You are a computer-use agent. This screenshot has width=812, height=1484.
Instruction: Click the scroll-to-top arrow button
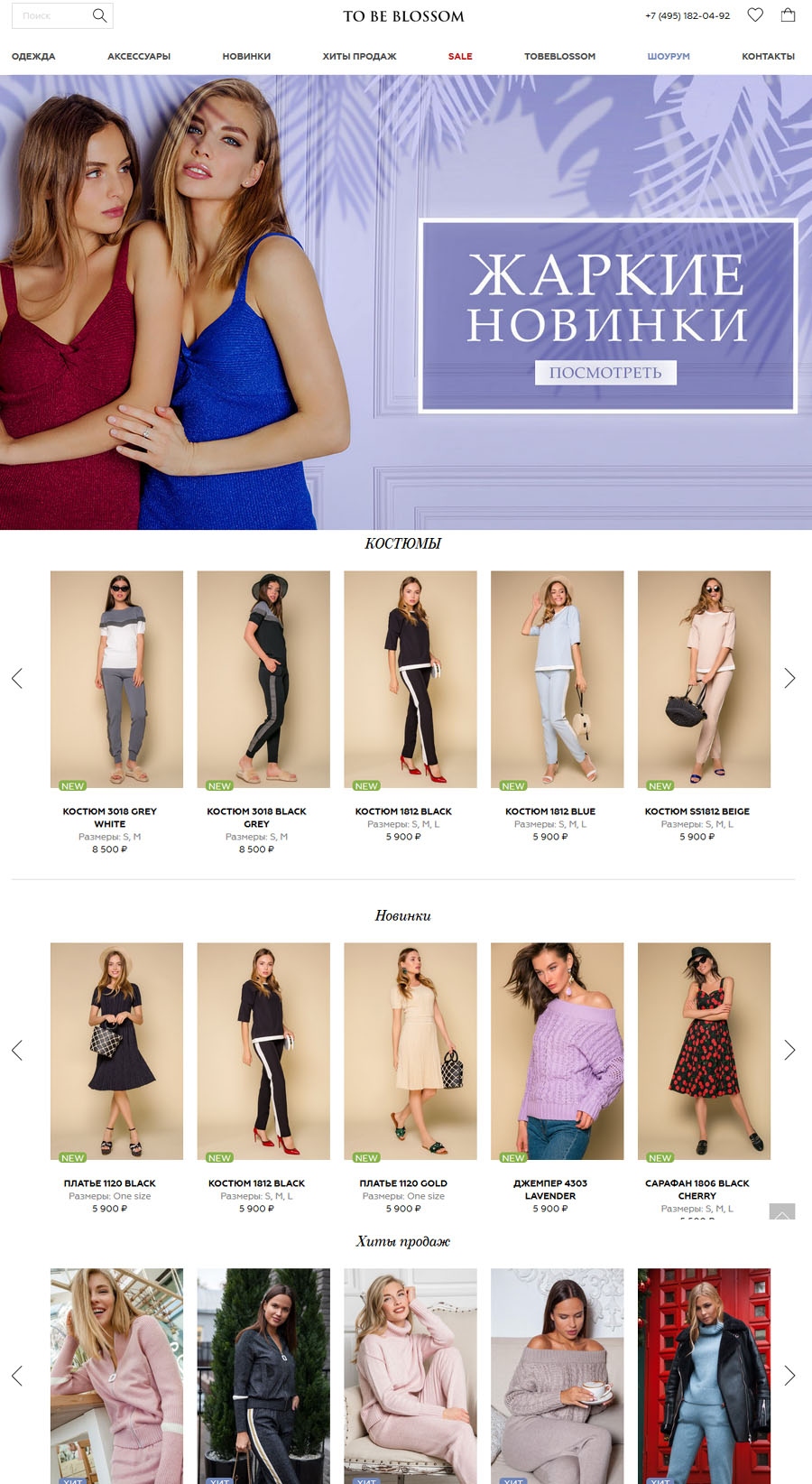click(782, 1212)
